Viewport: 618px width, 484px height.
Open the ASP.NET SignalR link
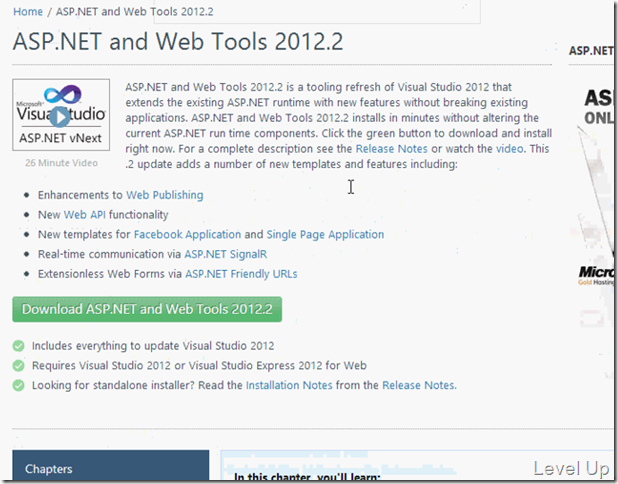[x=225, y=254]
